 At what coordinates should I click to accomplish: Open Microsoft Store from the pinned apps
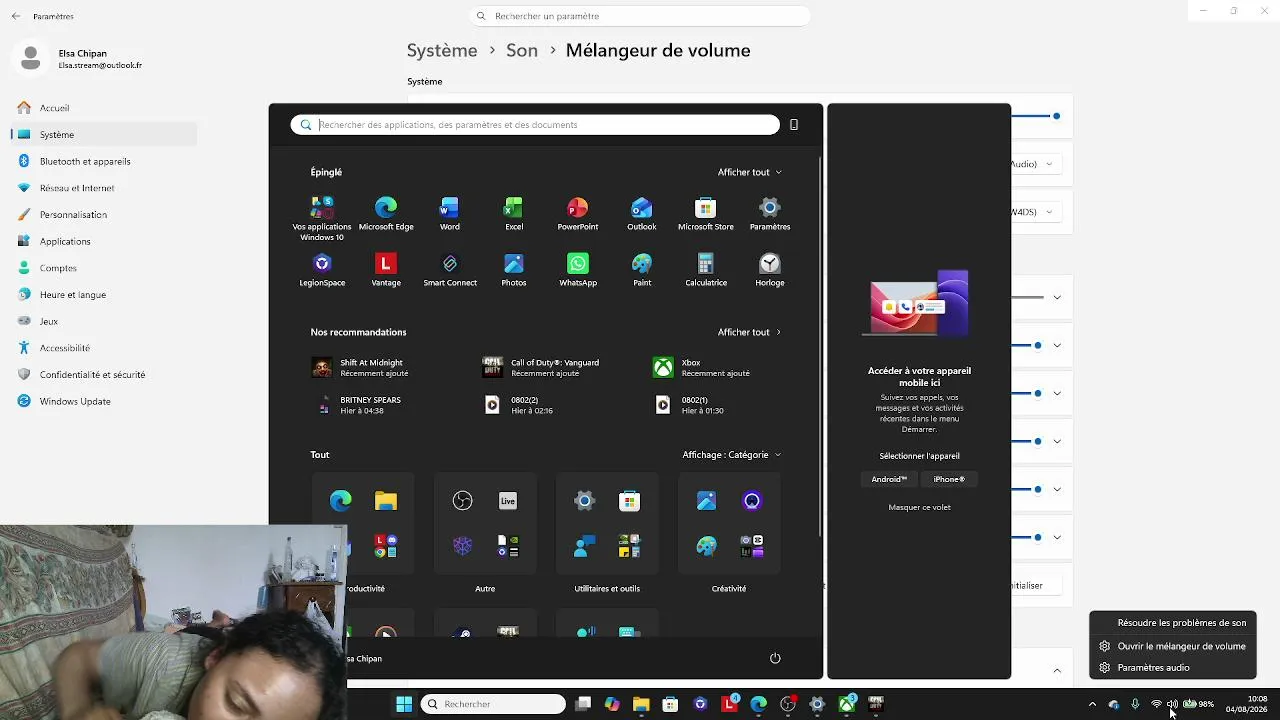[x=706, y=213]
